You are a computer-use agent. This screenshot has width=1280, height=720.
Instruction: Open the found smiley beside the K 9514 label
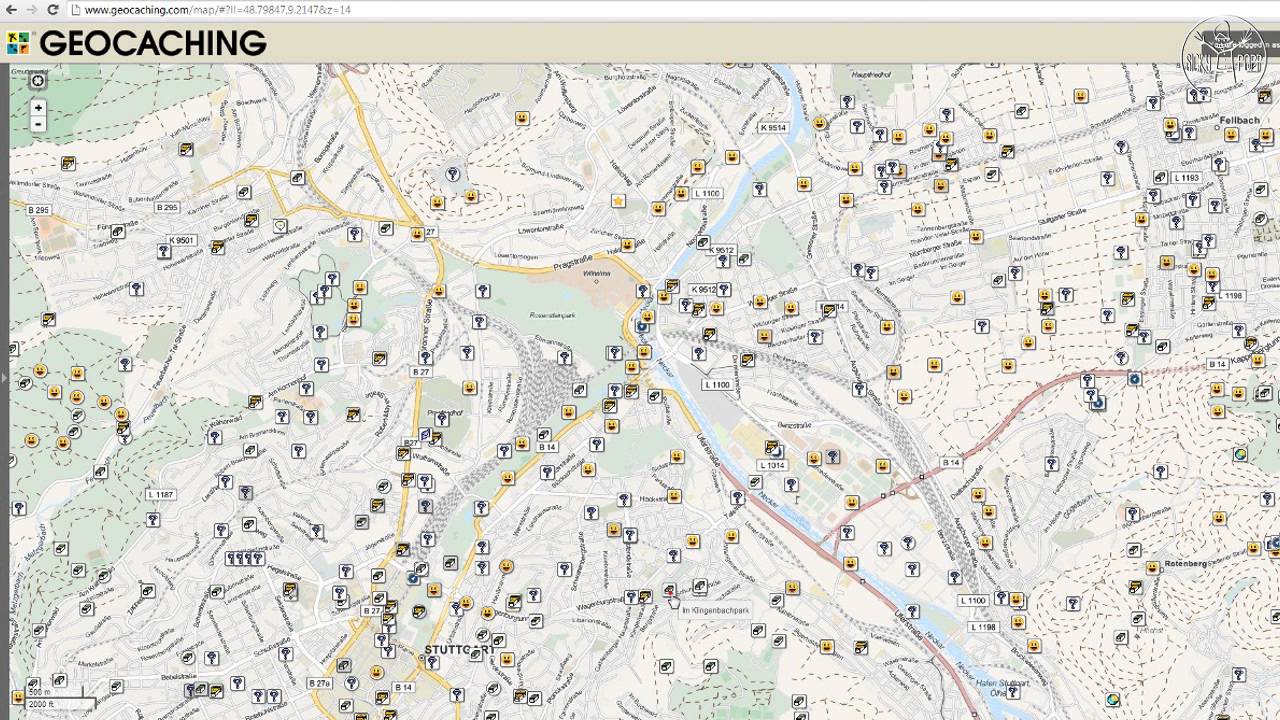[x=819, y=124]
